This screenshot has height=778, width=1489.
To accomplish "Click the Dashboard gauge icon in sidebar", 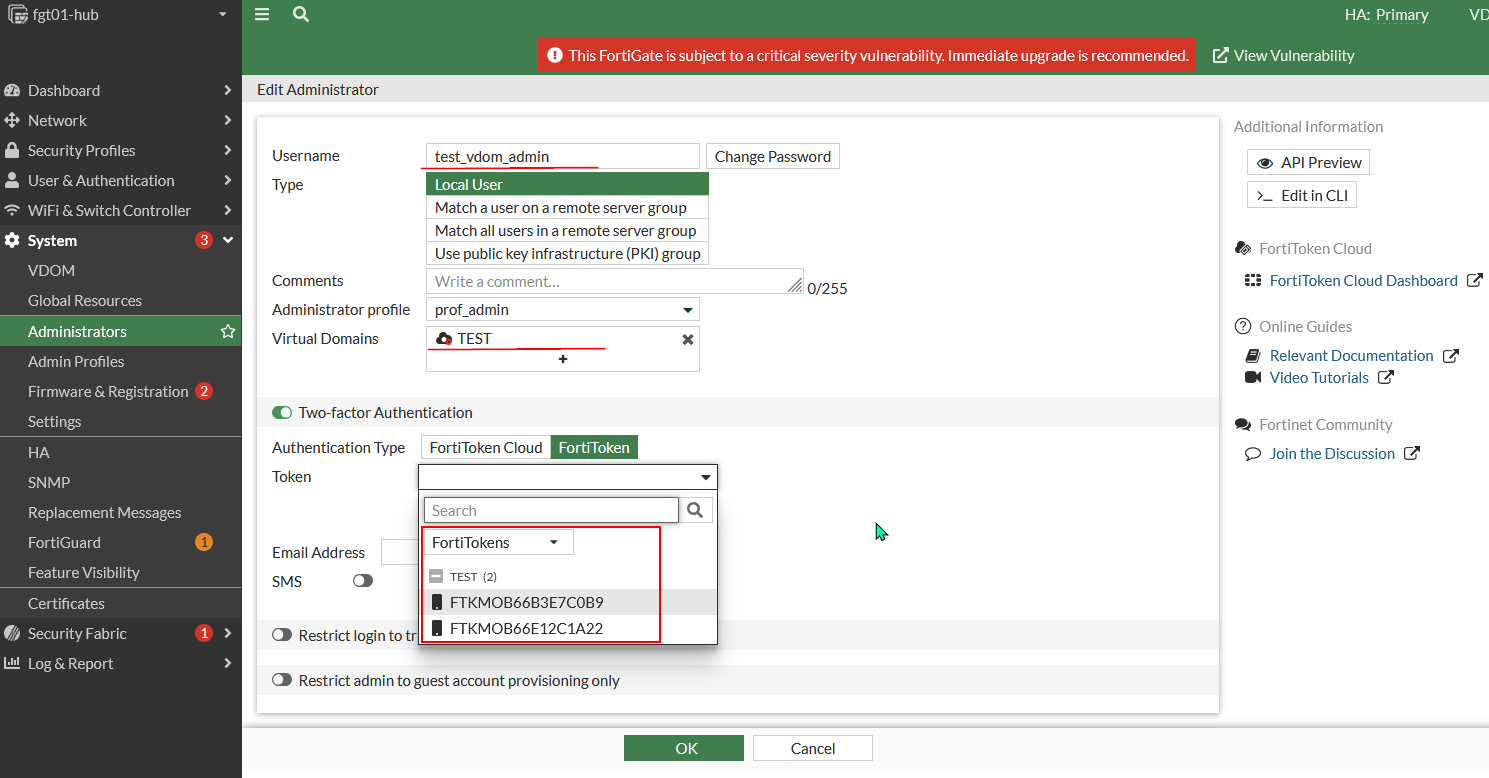I will click(x=12, y=90).
